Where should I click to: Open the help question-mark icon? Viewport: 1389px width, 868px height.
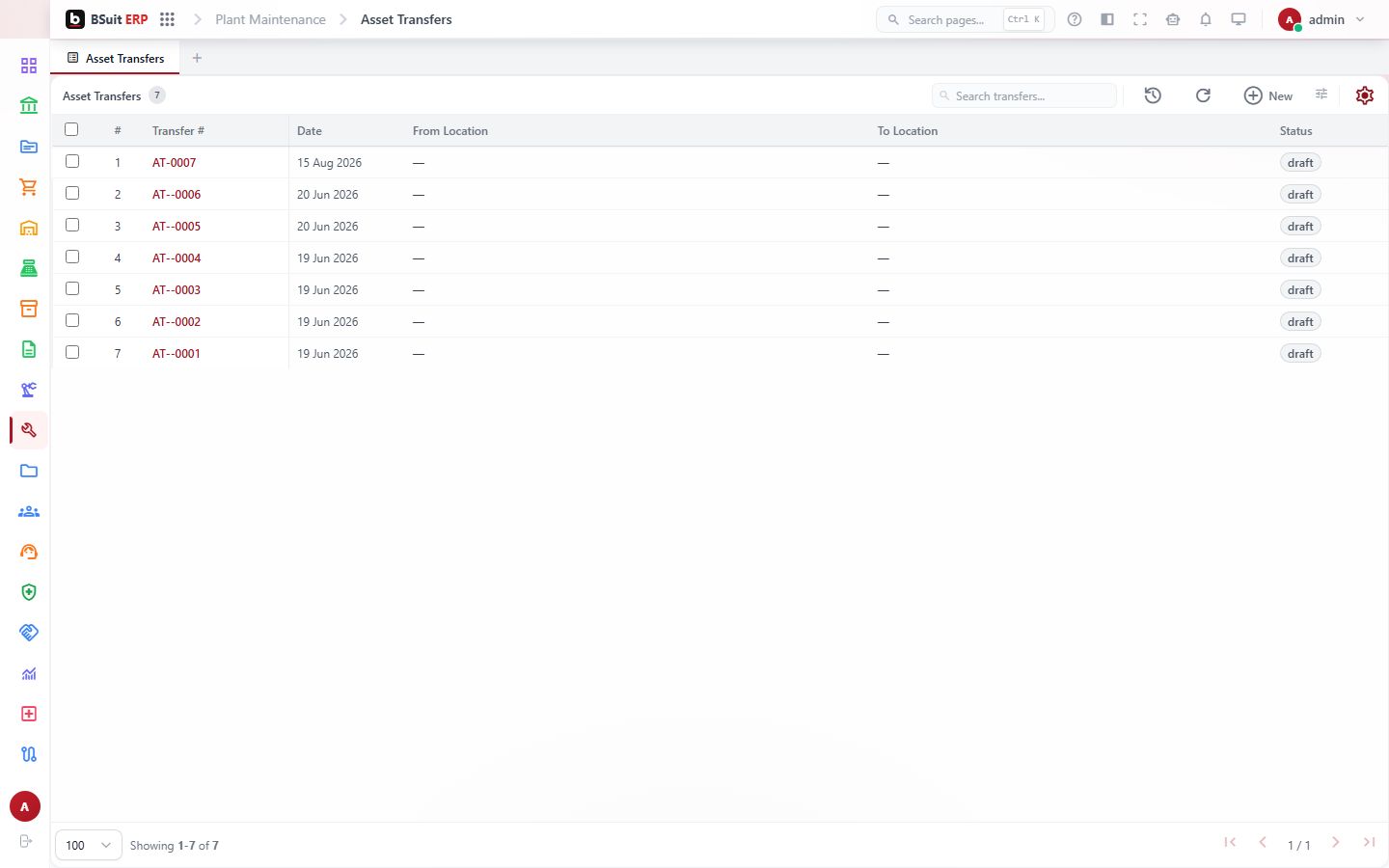(1075, 19)
